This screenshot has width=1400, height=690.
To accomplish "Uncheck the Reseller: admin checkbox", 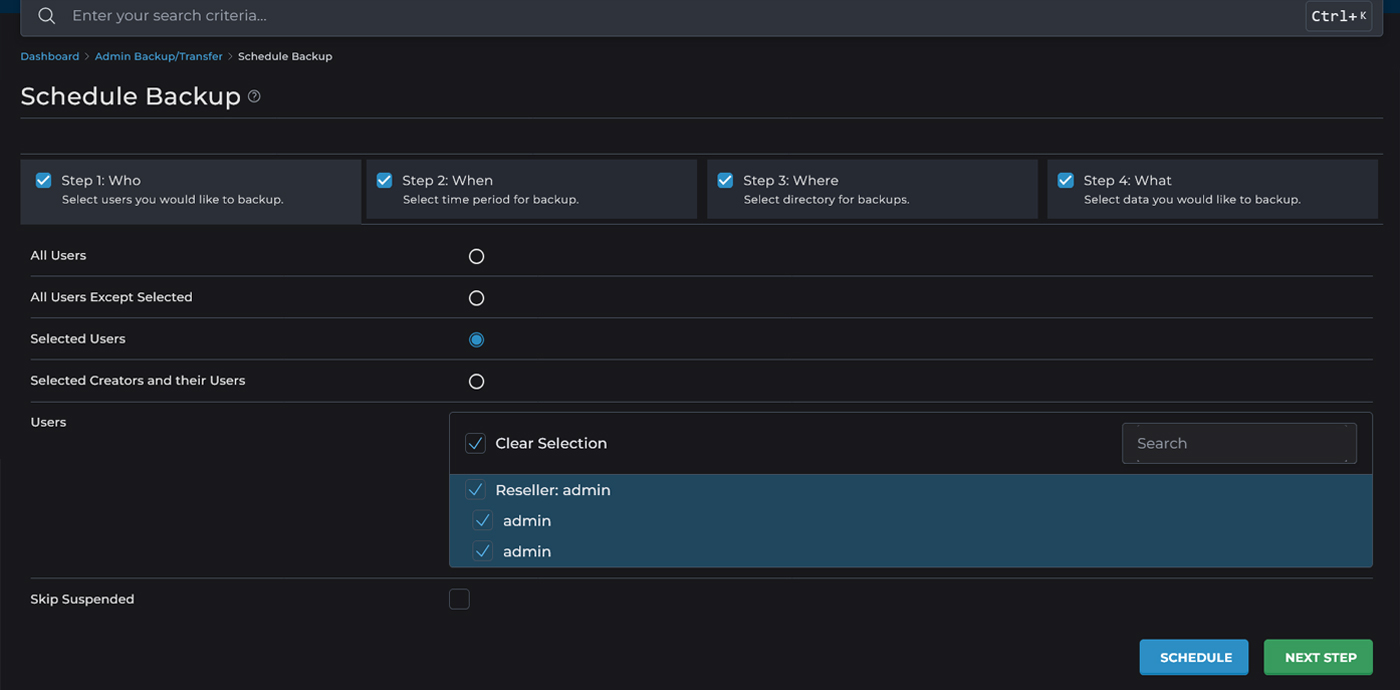I will [476, 490].
